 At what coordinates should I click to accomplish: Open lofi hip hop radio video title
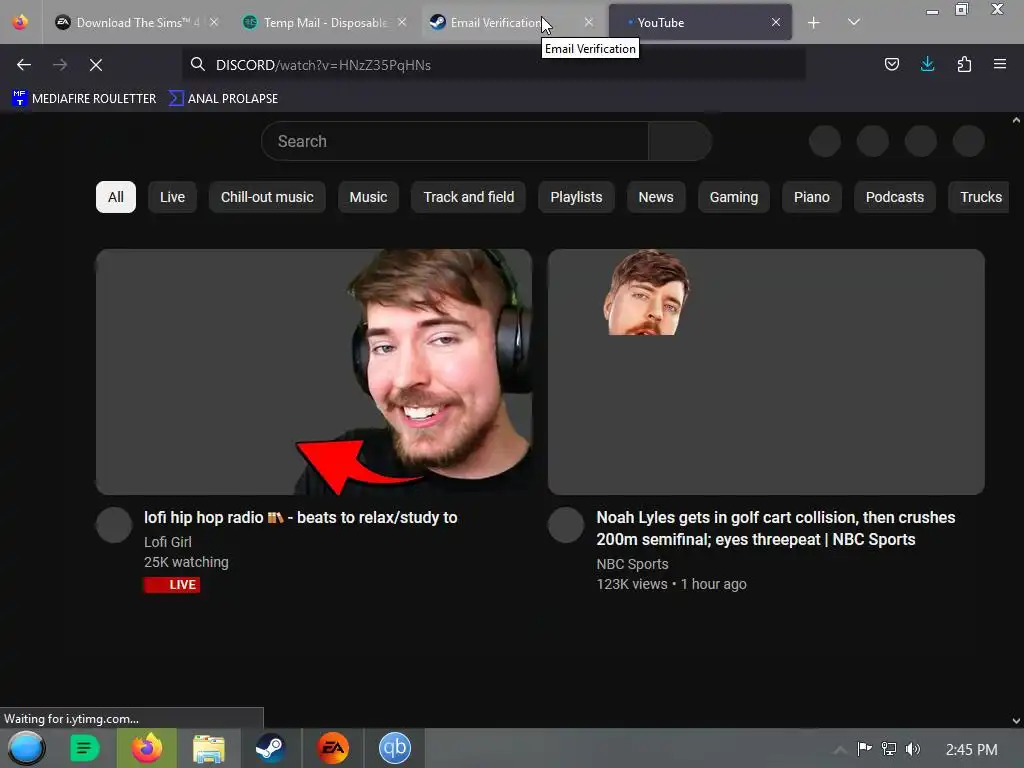[x=300, y=518]
